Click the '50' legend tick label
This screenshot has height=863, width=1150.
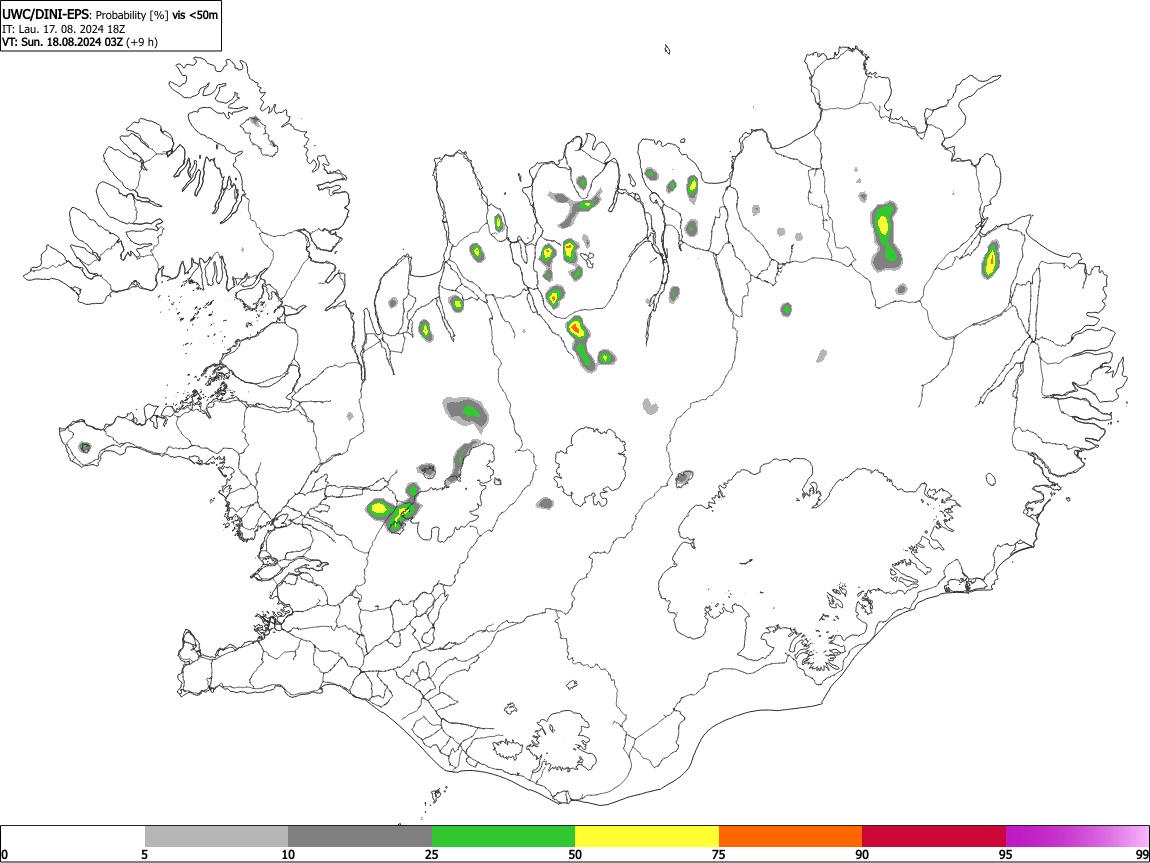(575, 854)
